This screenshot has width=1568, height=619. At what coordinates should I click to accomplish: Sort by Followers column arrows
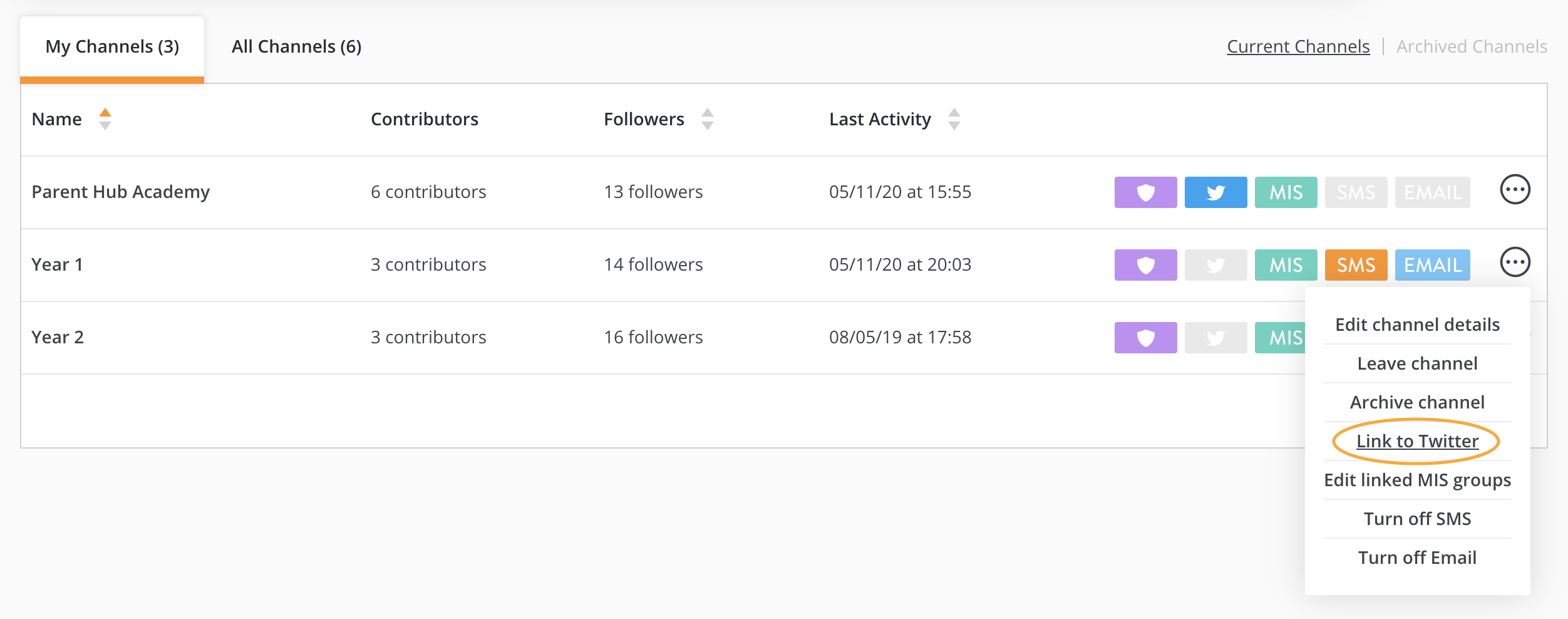(708, 119)
